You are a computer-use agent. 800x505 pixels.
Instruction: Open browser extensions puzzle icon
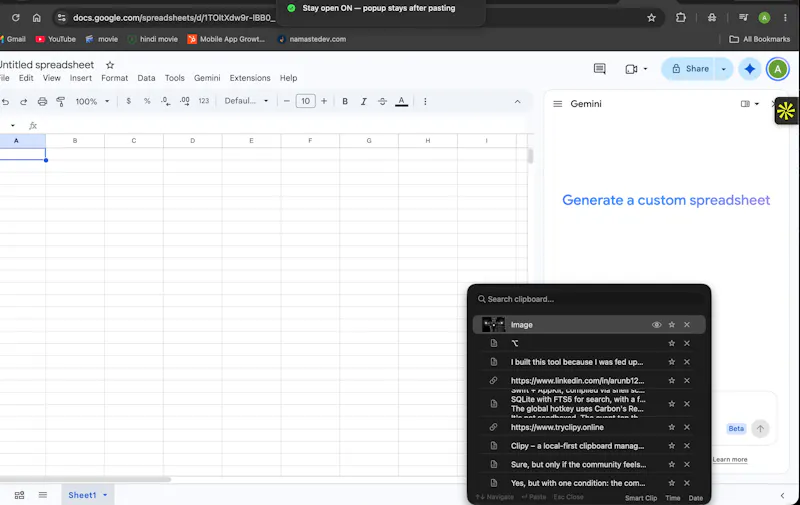pos(681,18)
